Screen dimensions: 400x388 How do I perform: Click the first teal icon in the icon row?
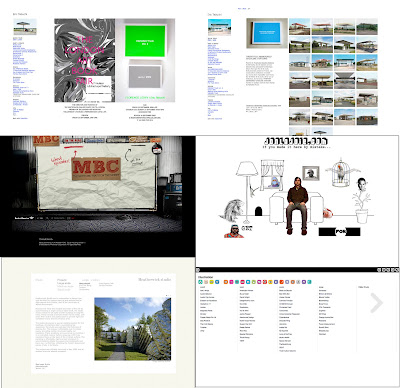click(x=201, y=282)
